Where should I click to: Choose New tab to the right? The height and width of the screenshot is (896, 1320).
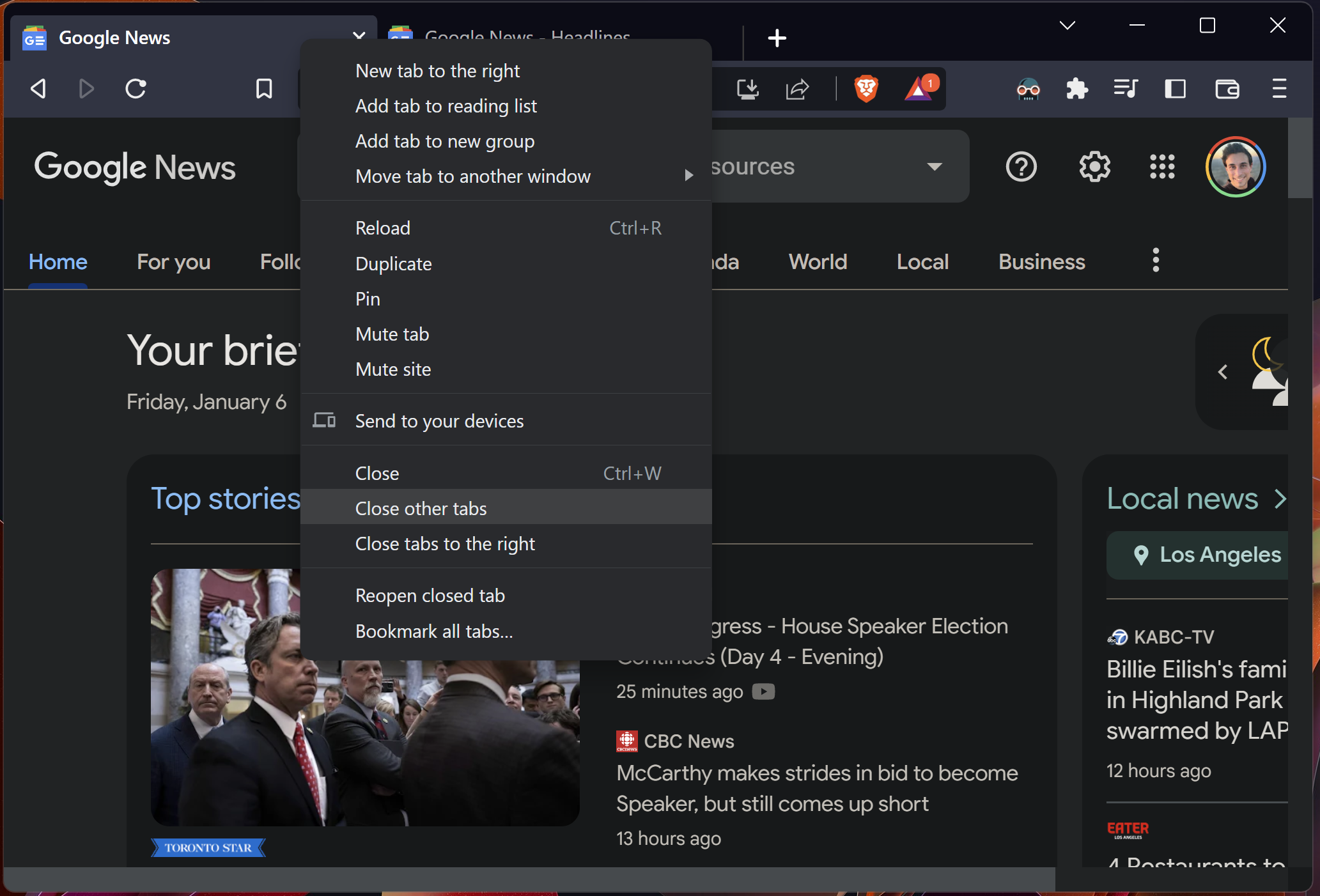[x=506, y=71]
